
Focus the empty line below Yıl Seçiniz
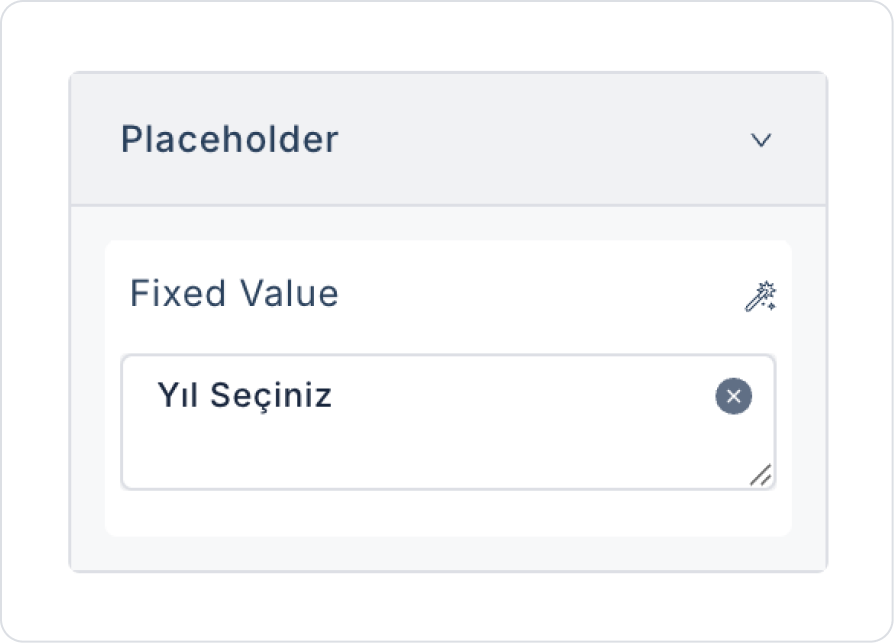point(400,452)
